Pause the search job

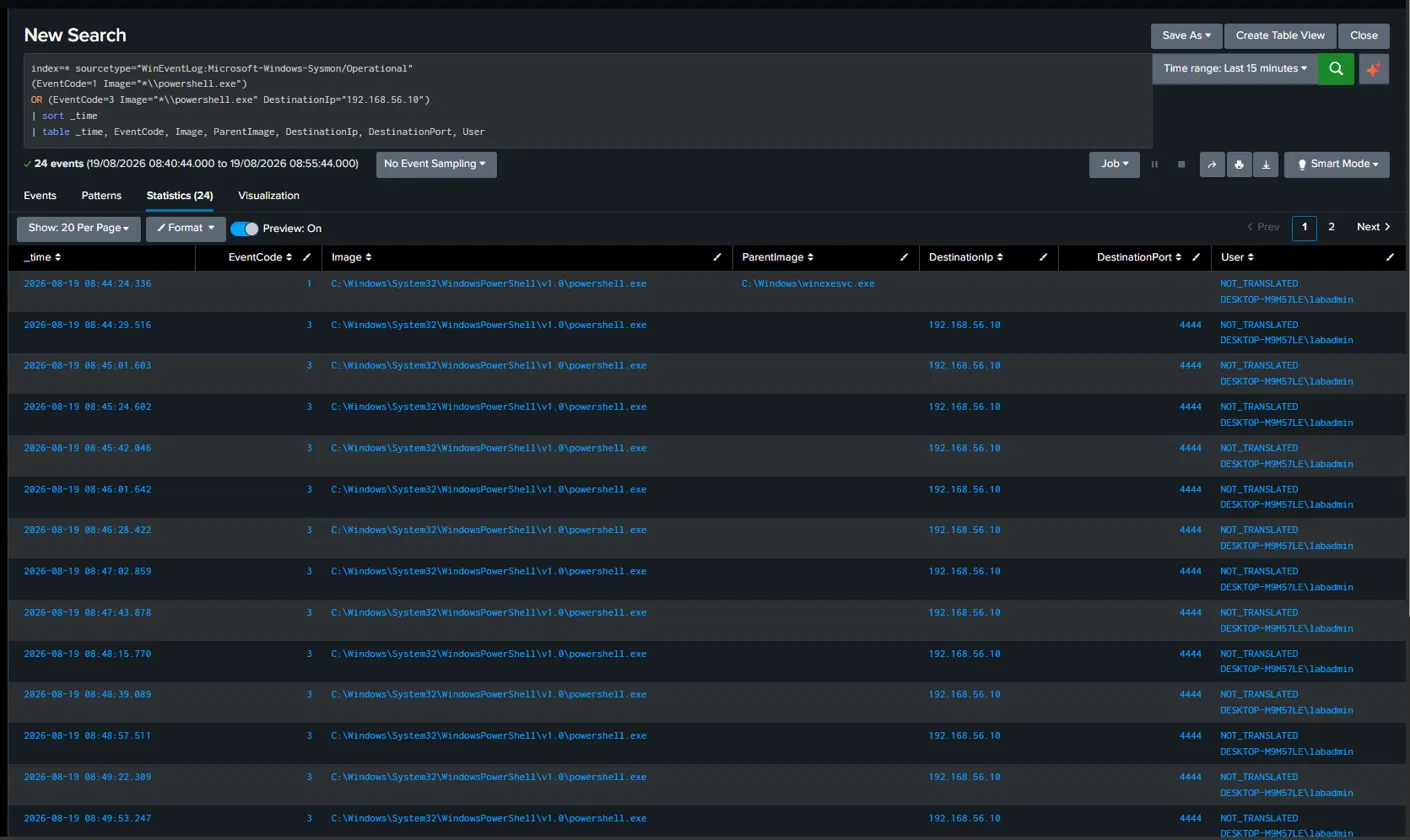click(1154, 164)
